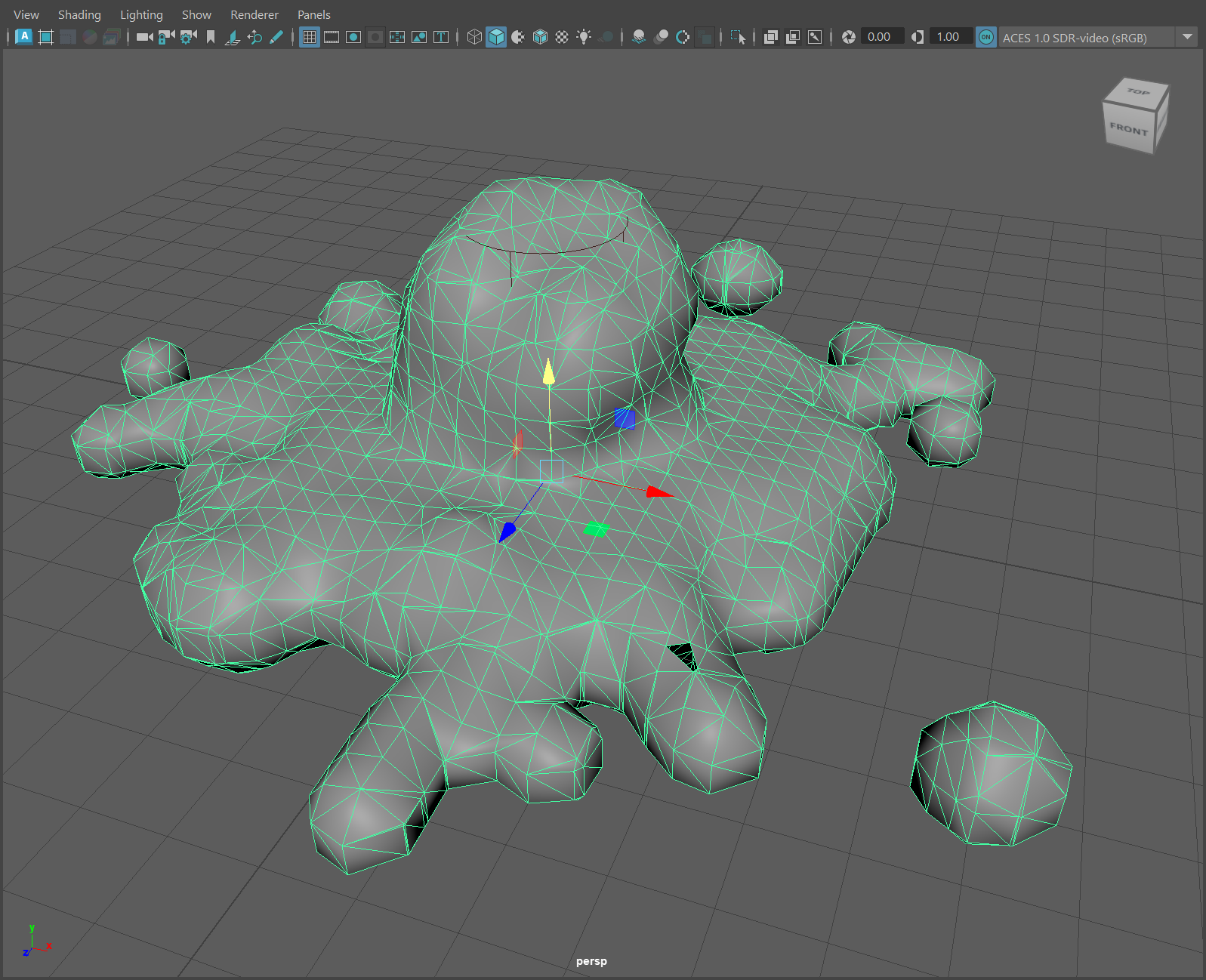Click the green plane handle on the manipulator
Viewport: 1206px width, 980px height.
[597, 529]
